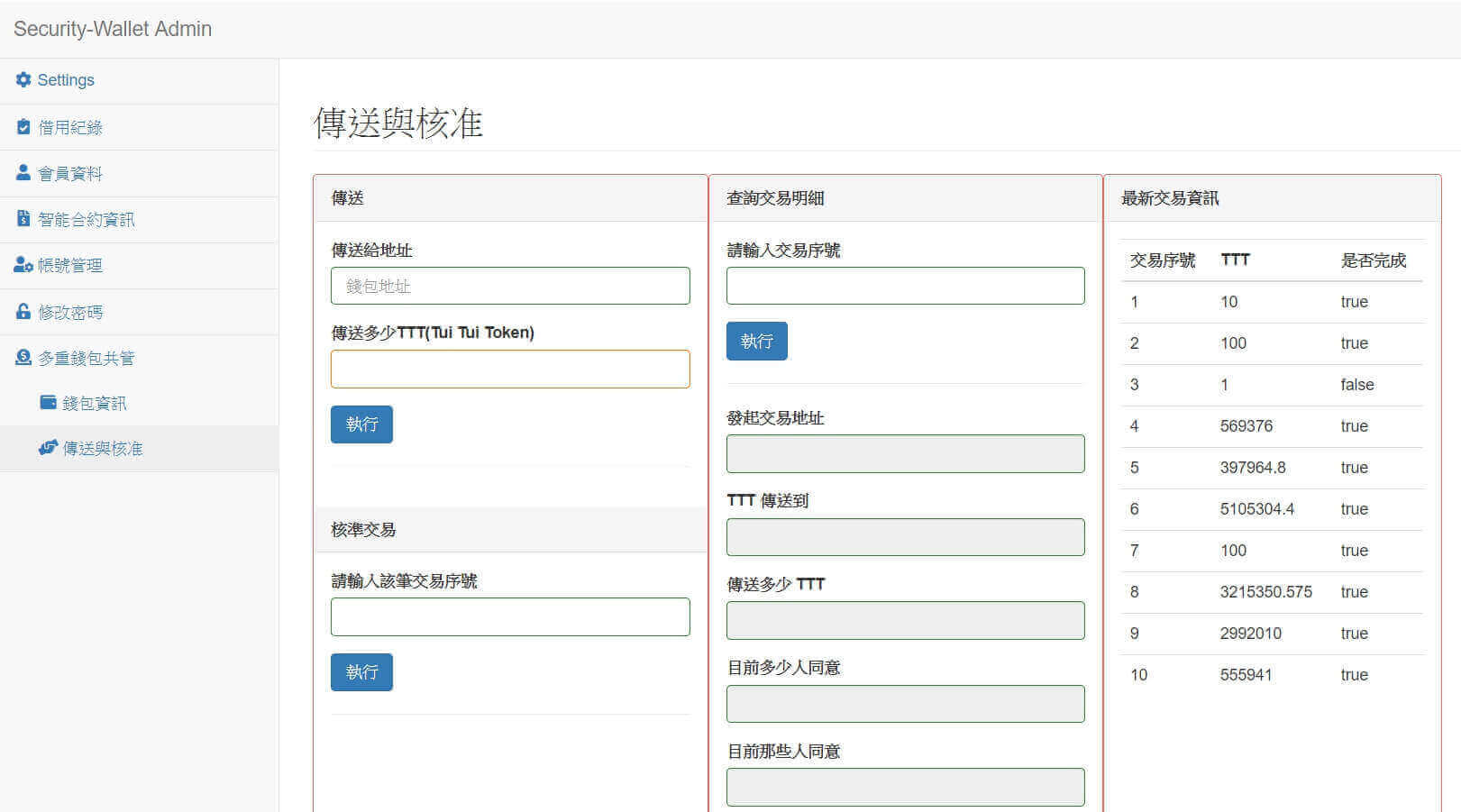Click the 修改密碼 unlock icon
The image size is (1461, 812).
click(x=23, y=312)
